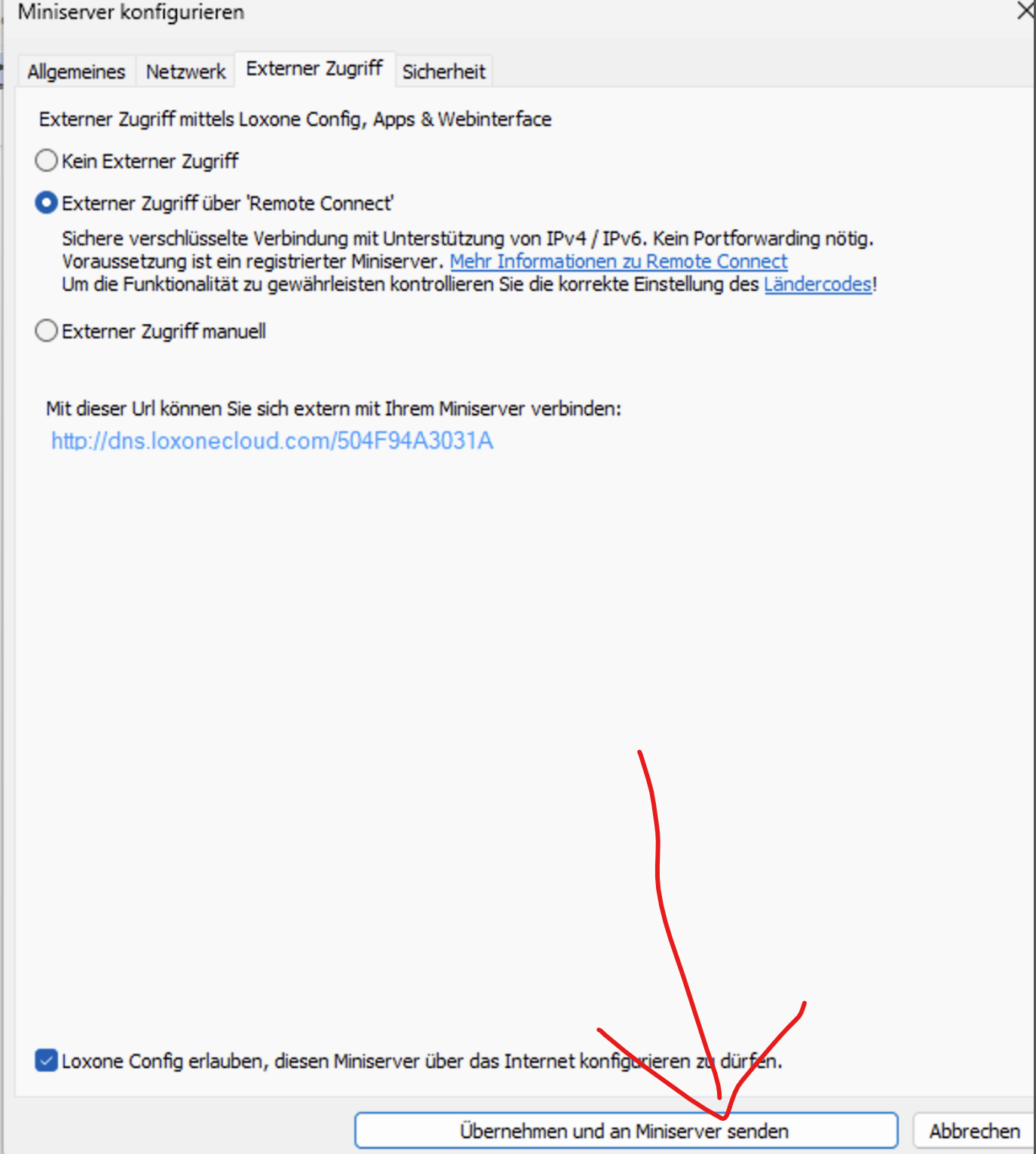Click the selected Remote Connect radio indicator
Screen dimensions: 1036x1154
click(46, 202)
